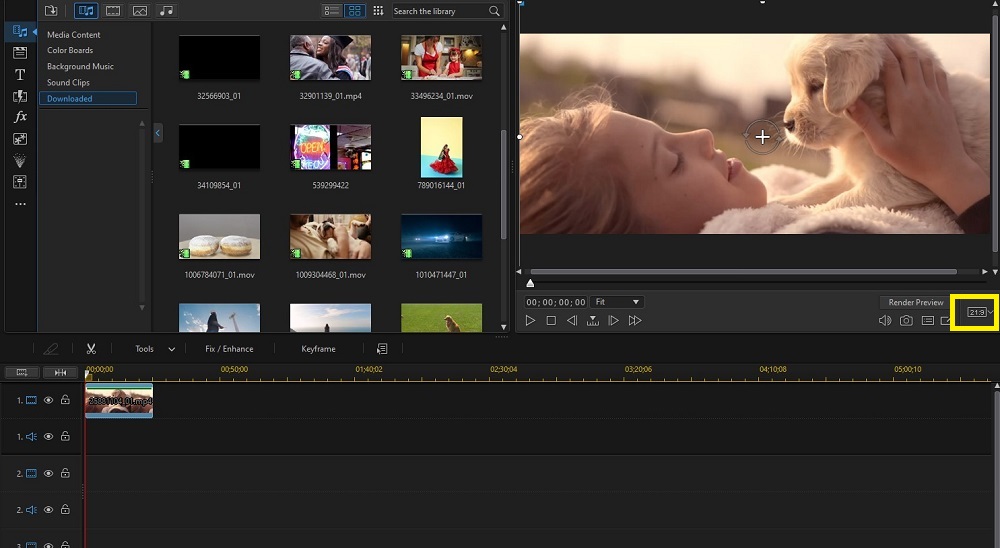The height and width of the screenshot is (548, 1000).
Task: Open the Fit zoom dropdown
Action: point(617,302)
